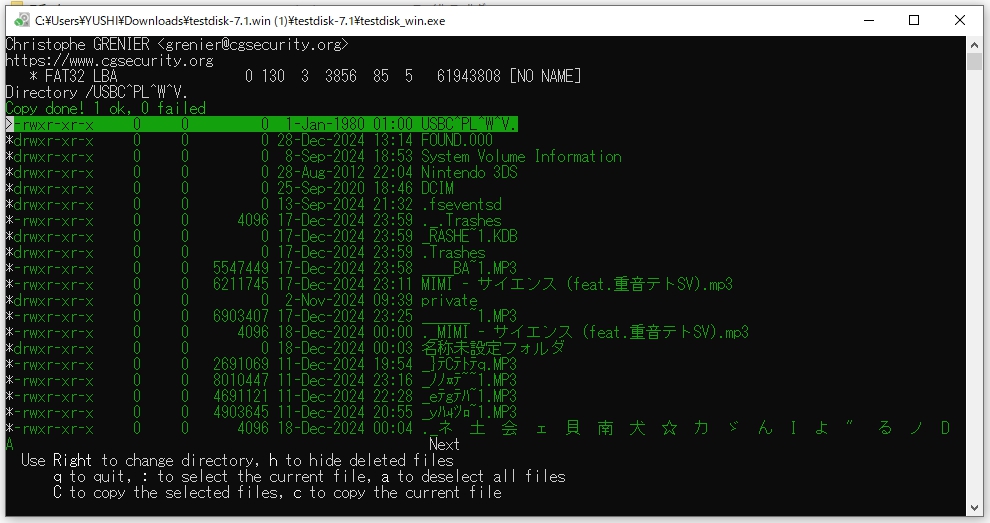Click the Next label below the file list
The image size is (990, 523).
(x=443, y=444)
